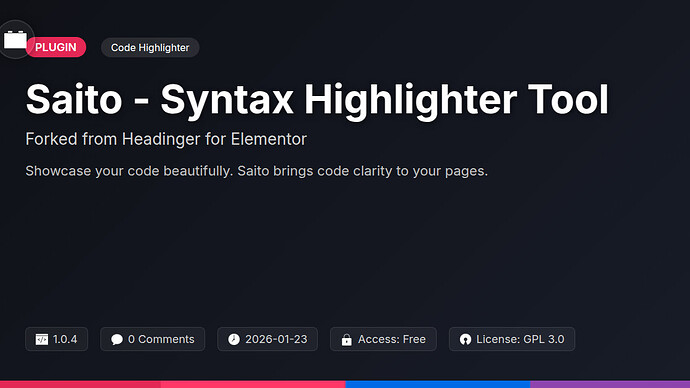Click the speech bubble comments icon
The width and height of the screenshot is (690, 388).
tap(117, 339)
